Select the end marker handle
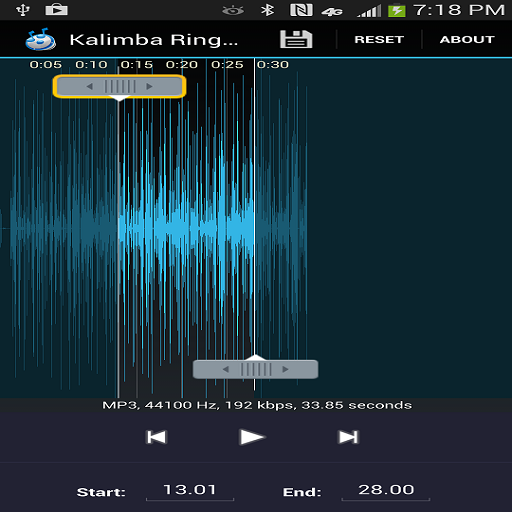Image resolution: width=512 pixels, height=512 pixels. pos(256,369)
